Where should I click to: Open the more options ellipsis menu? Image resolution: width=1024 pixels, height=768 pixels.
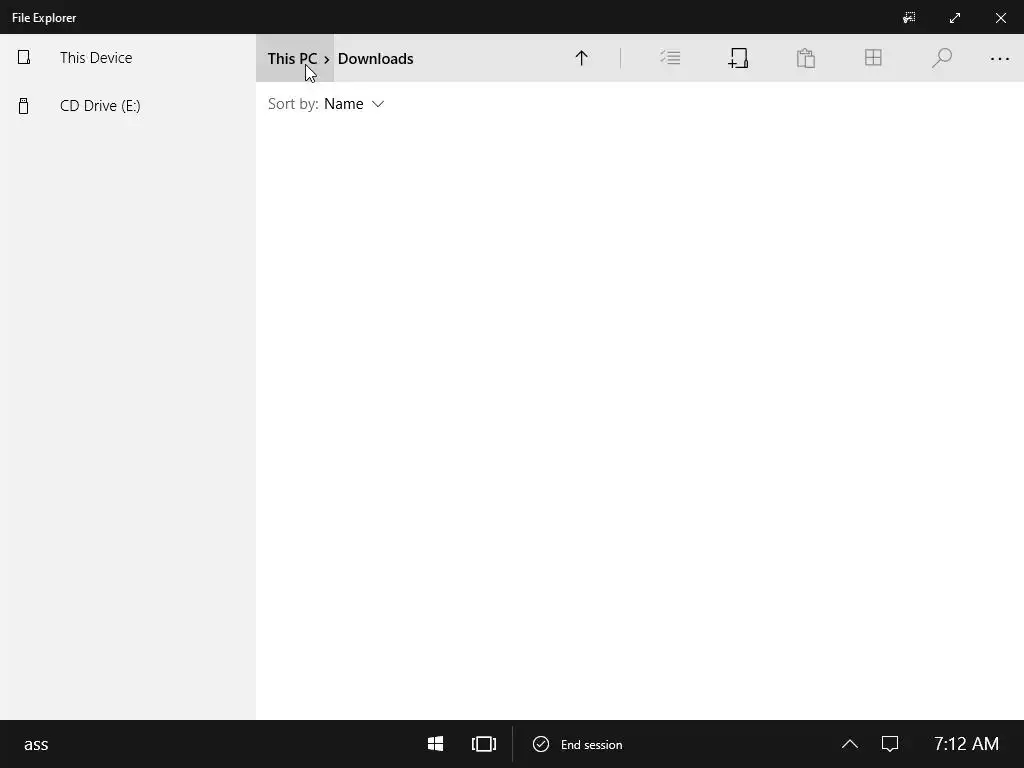[1000, 59]
